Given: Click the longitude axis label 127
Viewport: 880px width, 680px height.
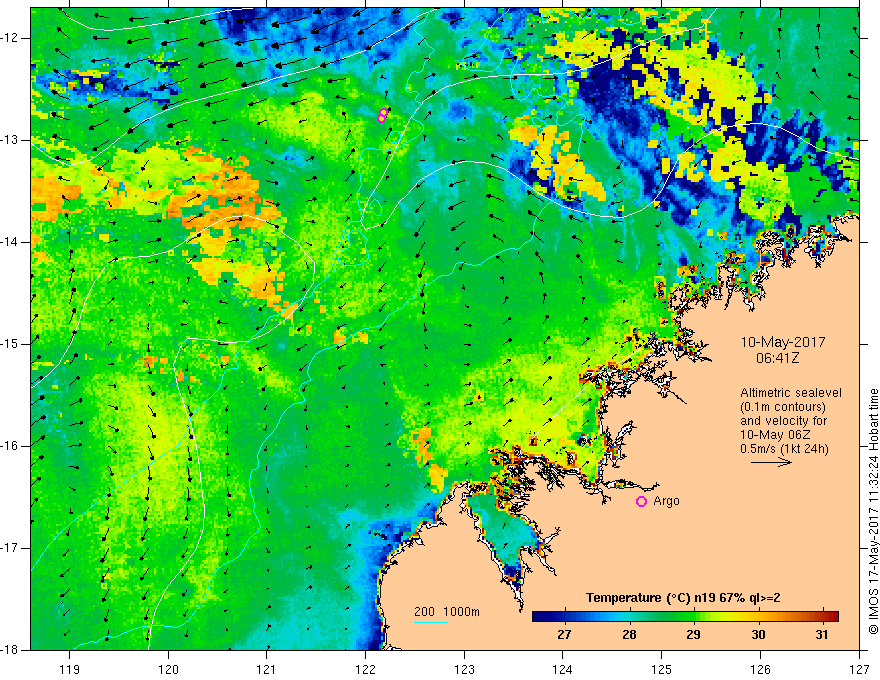Looking at the screenshot, I should tap(859, 669).
